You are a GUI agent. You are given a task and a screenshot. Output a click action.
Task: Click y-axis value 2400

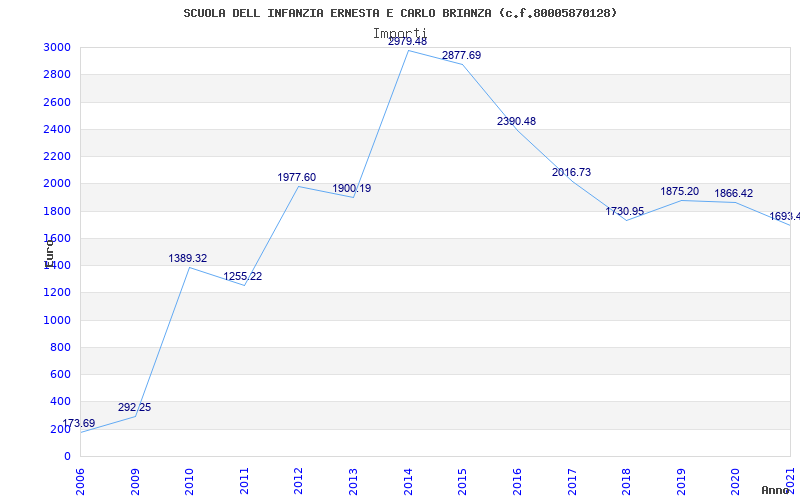coord(58,129)
